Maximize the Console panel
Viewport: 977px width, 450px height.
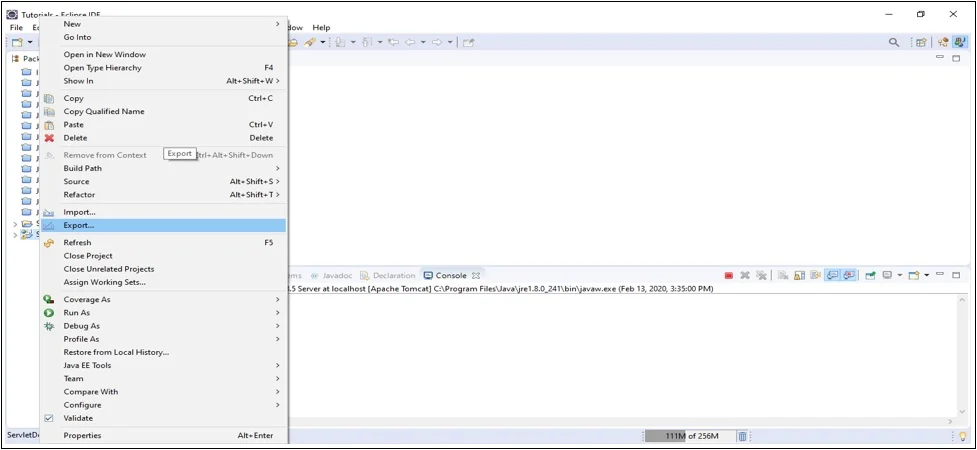[x=956, y=275]
